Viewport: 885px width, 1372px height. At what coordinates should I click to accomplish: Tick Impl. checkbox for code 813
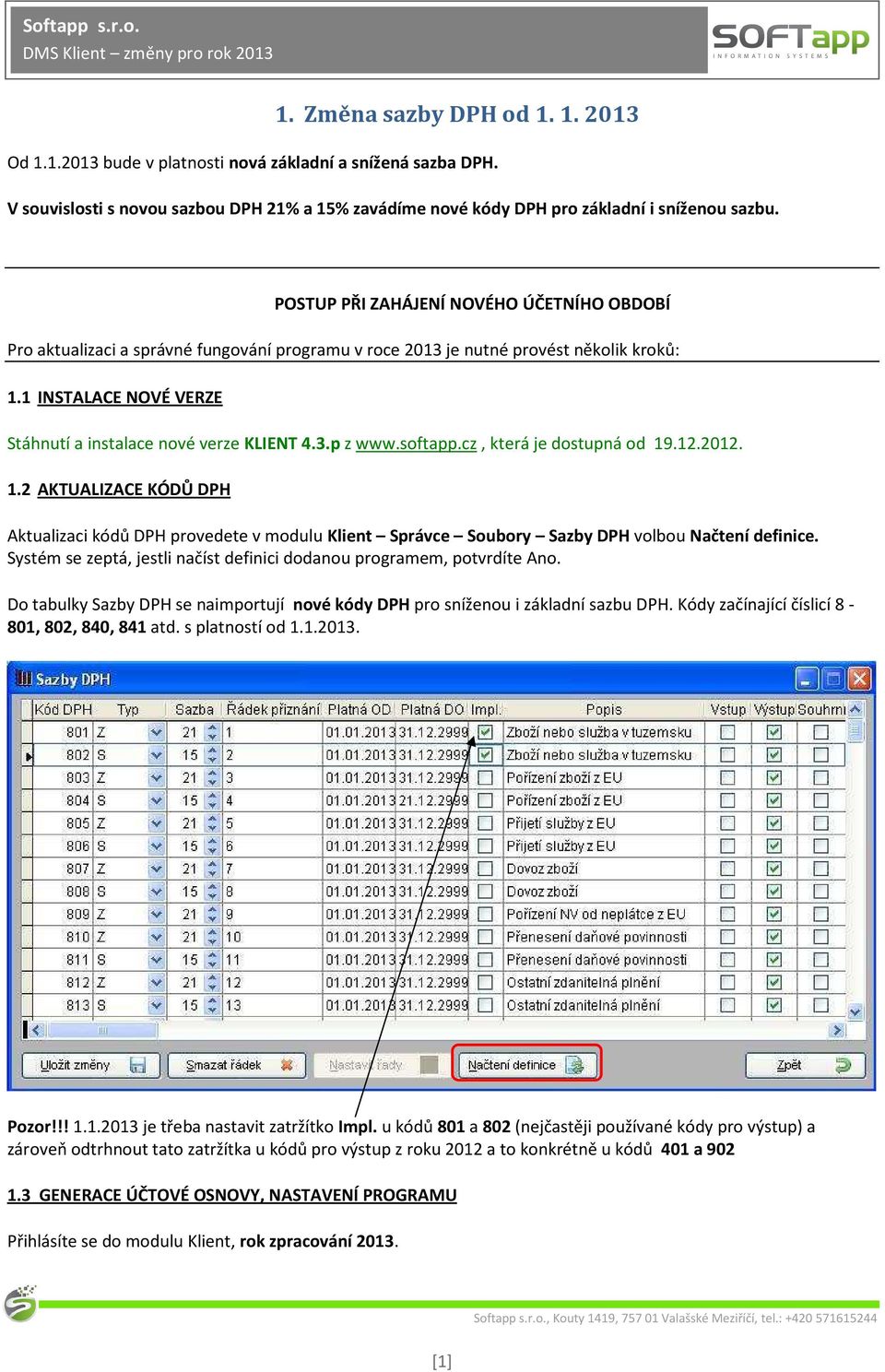[486, 1005]
